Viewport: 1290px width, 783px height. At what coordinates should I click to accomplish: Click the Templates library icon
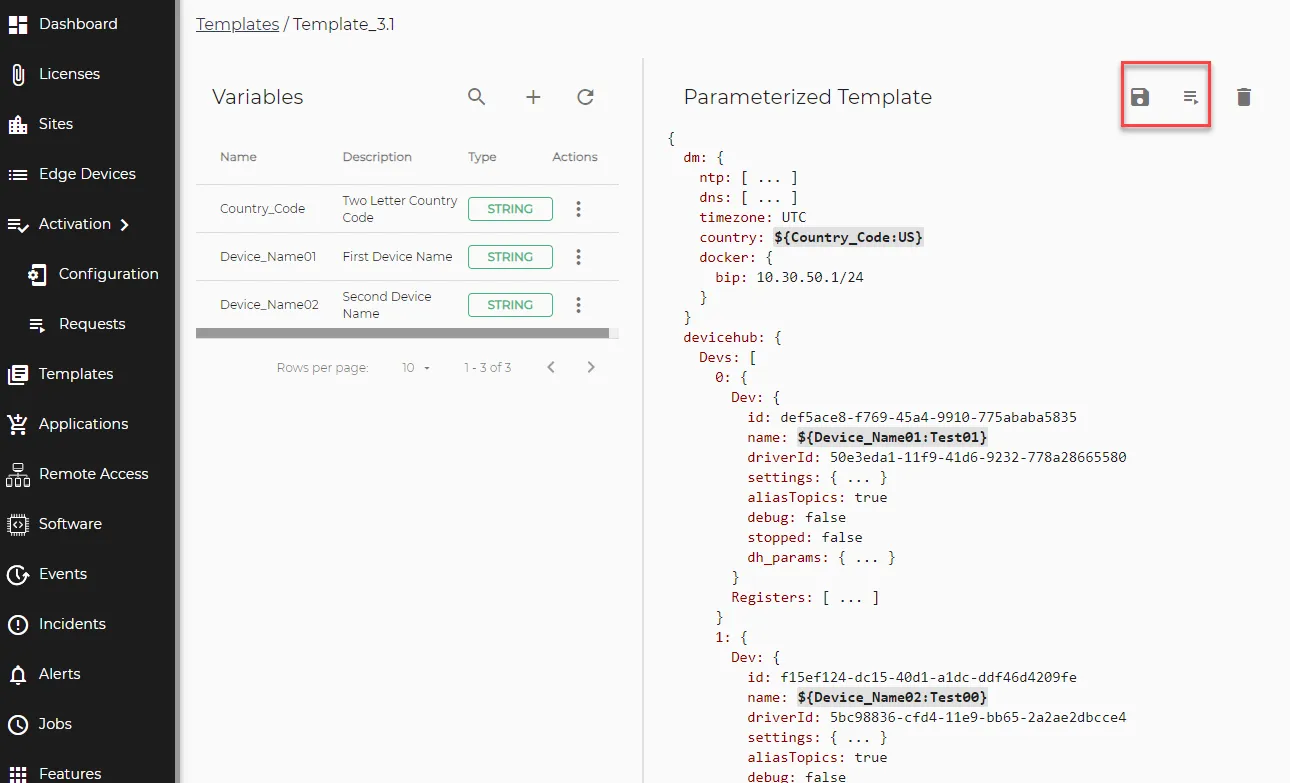[18, 374]
